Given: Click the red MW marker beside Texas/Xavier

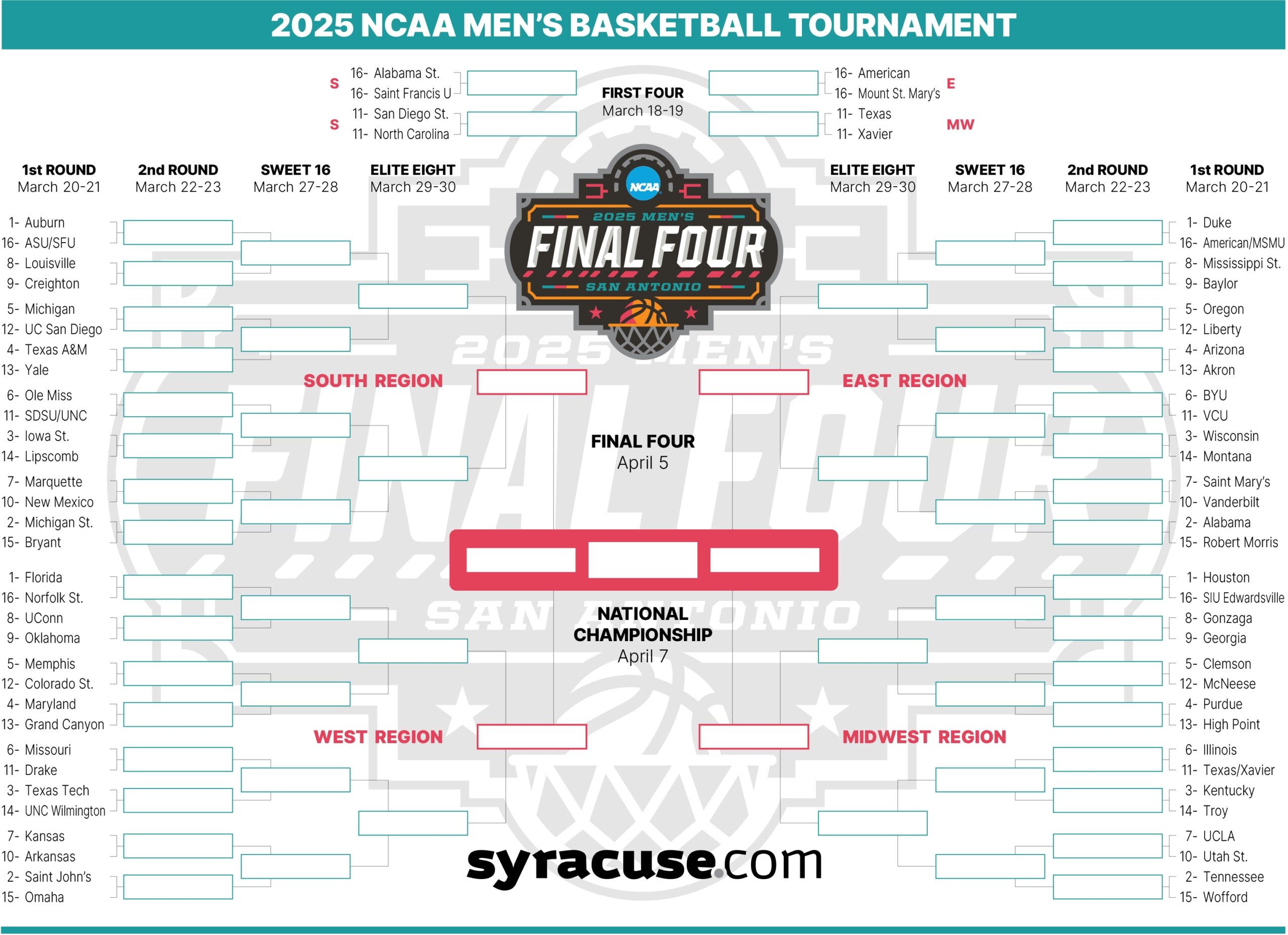Looking at the screenshot, I should click(x=960, y=124).
